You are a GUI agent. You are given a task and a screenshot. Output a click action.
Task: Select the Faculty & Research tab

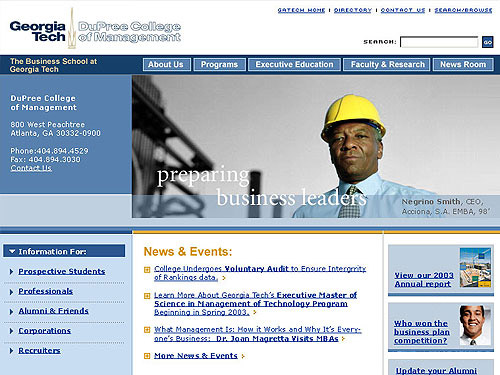387,64
